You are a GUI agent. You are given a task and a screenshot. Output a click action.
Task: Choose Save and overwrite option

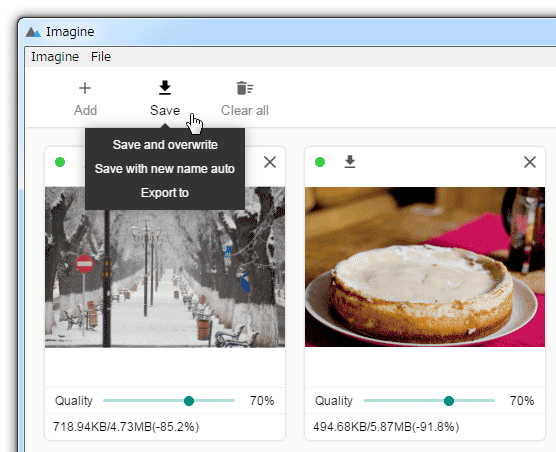click(x=165, y=145)
